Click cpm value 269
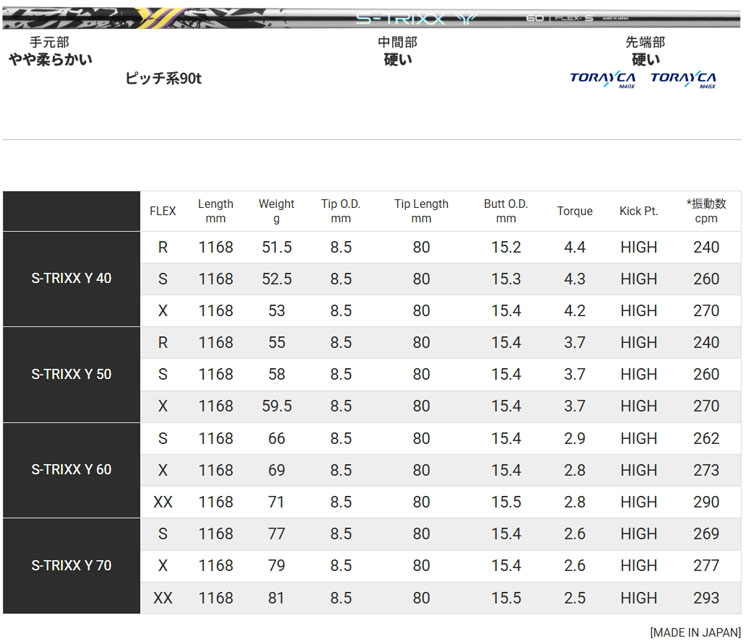 (x=706, y=534)
